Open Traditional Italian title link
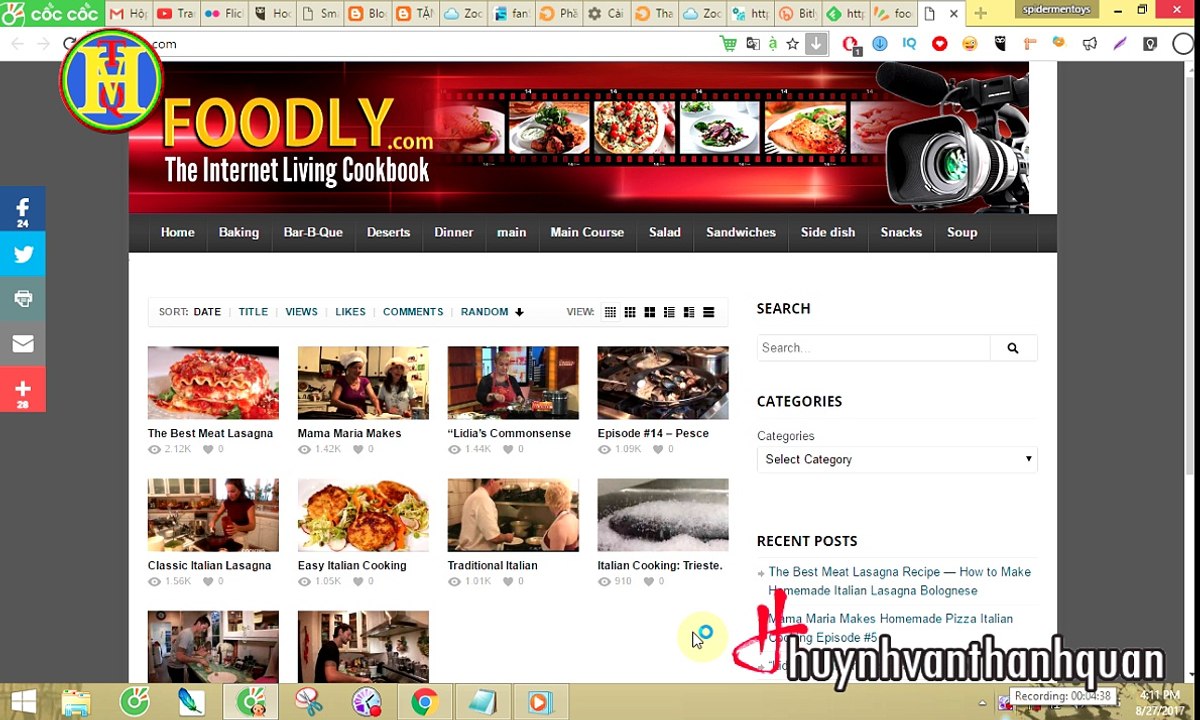The image size is (1200, 720). pyautogui.click(x=492, y=565)
